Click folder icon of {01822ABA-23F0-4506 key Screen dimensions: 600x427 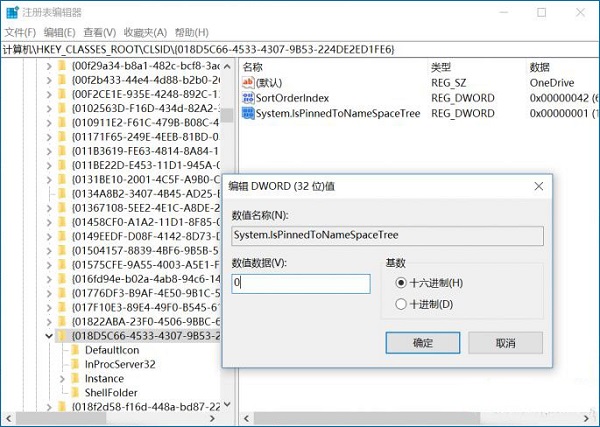62,321
